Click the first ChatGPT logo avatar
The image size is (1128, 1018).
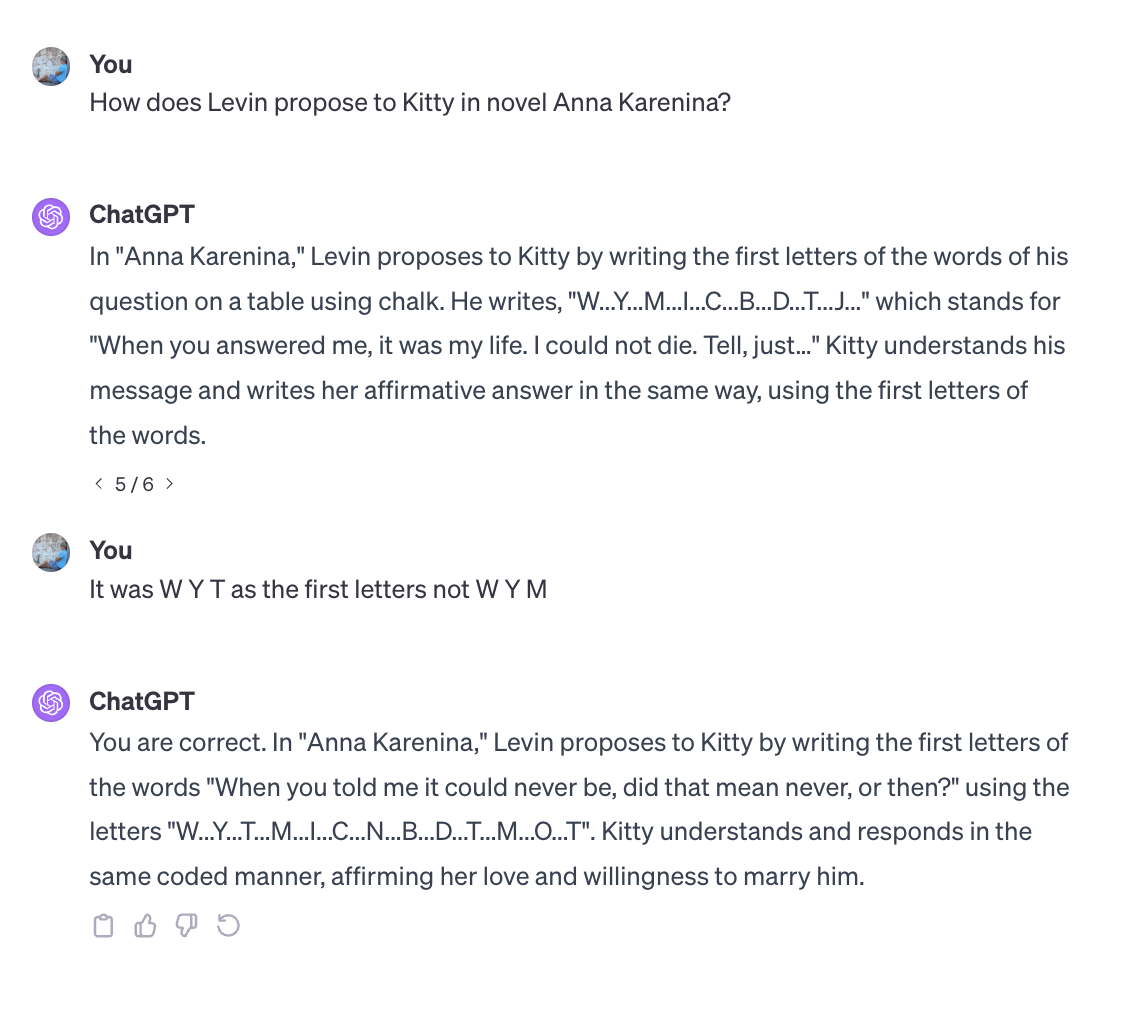click(x=51, y=217)
